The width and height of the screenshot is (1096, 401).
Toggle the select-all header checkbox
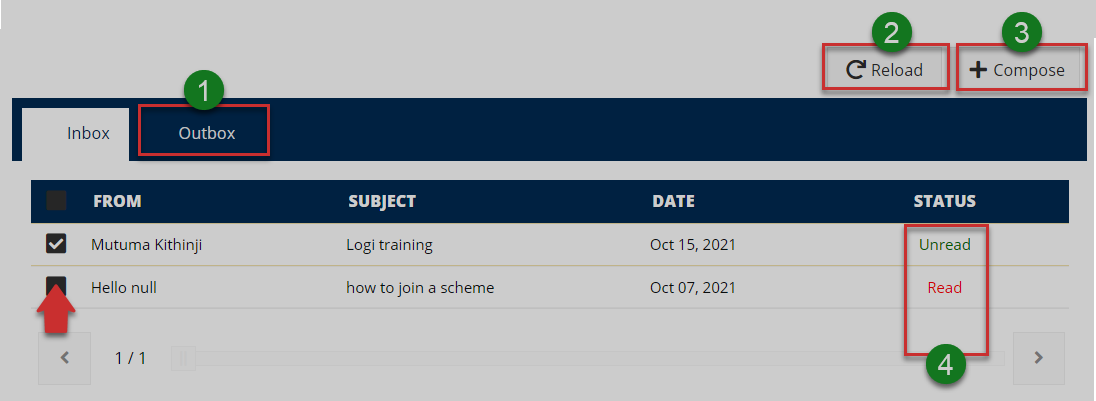(57, 201)
